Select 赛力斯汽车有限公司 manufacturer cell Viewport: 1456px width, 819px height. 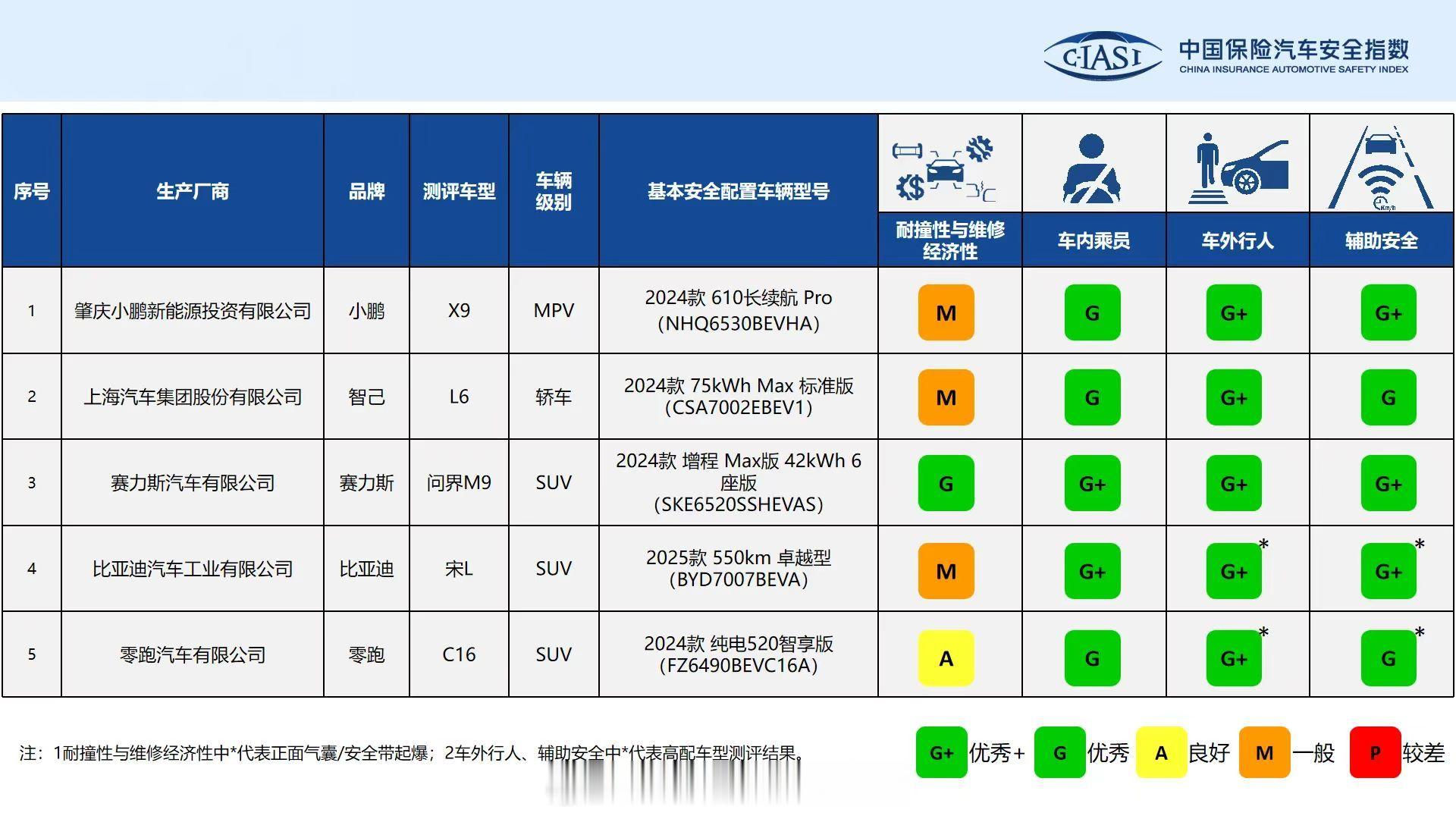[x=193, y=482]
